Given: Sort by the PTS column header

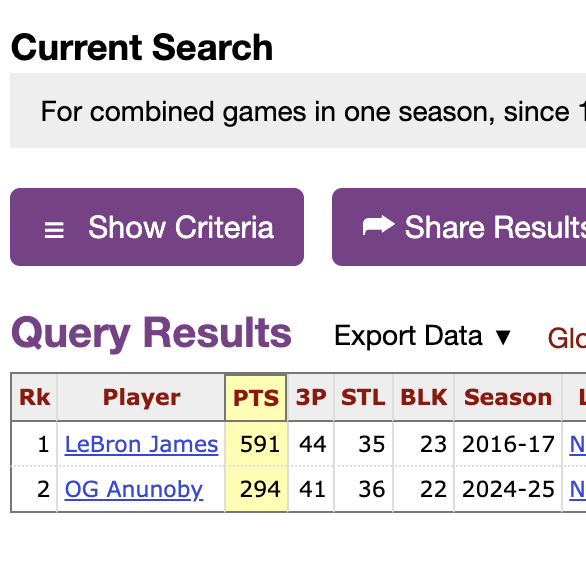Looking at the screenshot, I should coord(256,397).
